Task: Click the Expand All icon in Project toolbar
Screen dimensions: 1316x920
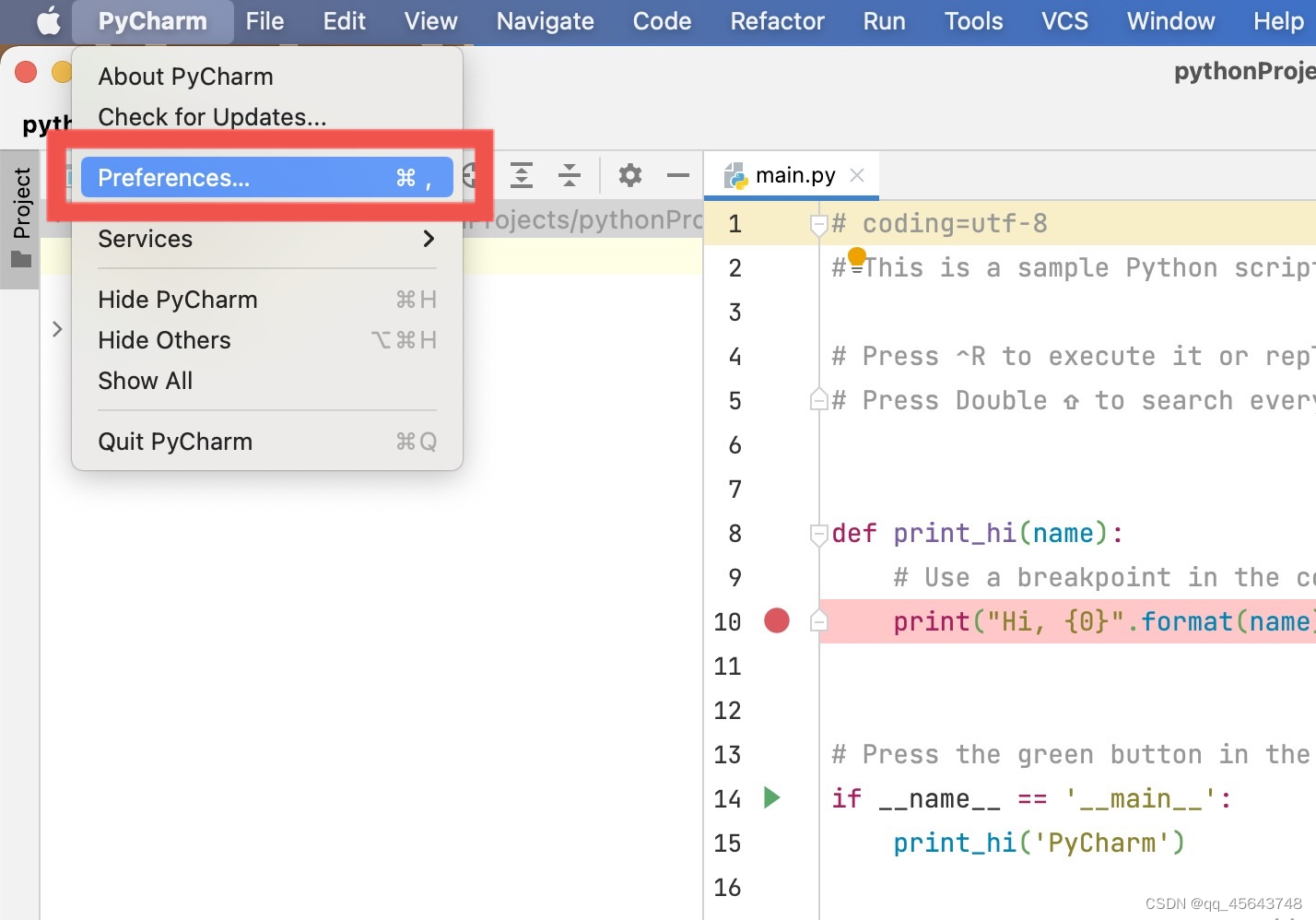Action: point(522,175)
